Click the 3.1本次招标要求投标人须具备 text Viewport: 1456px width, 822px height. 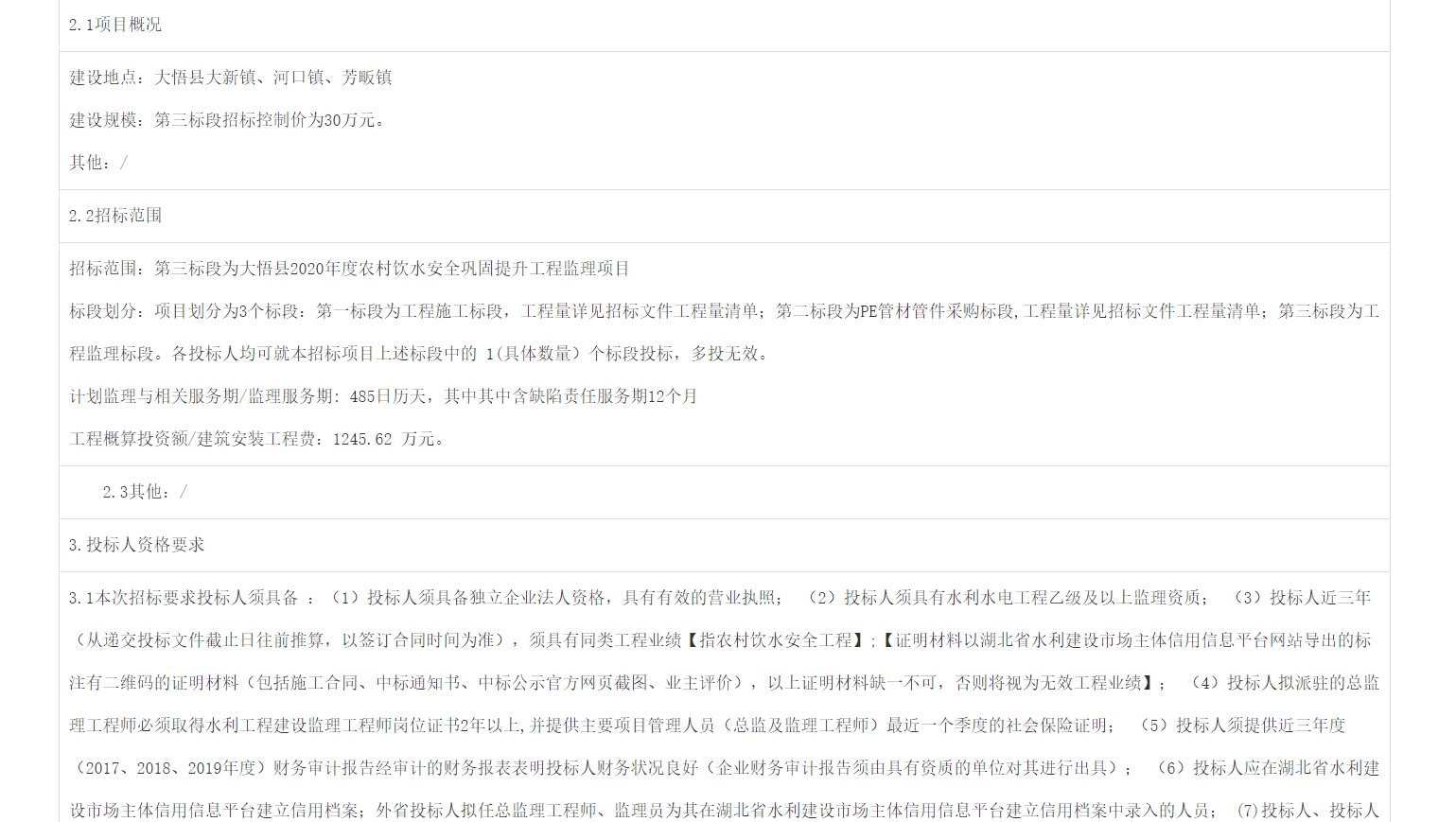184,598
